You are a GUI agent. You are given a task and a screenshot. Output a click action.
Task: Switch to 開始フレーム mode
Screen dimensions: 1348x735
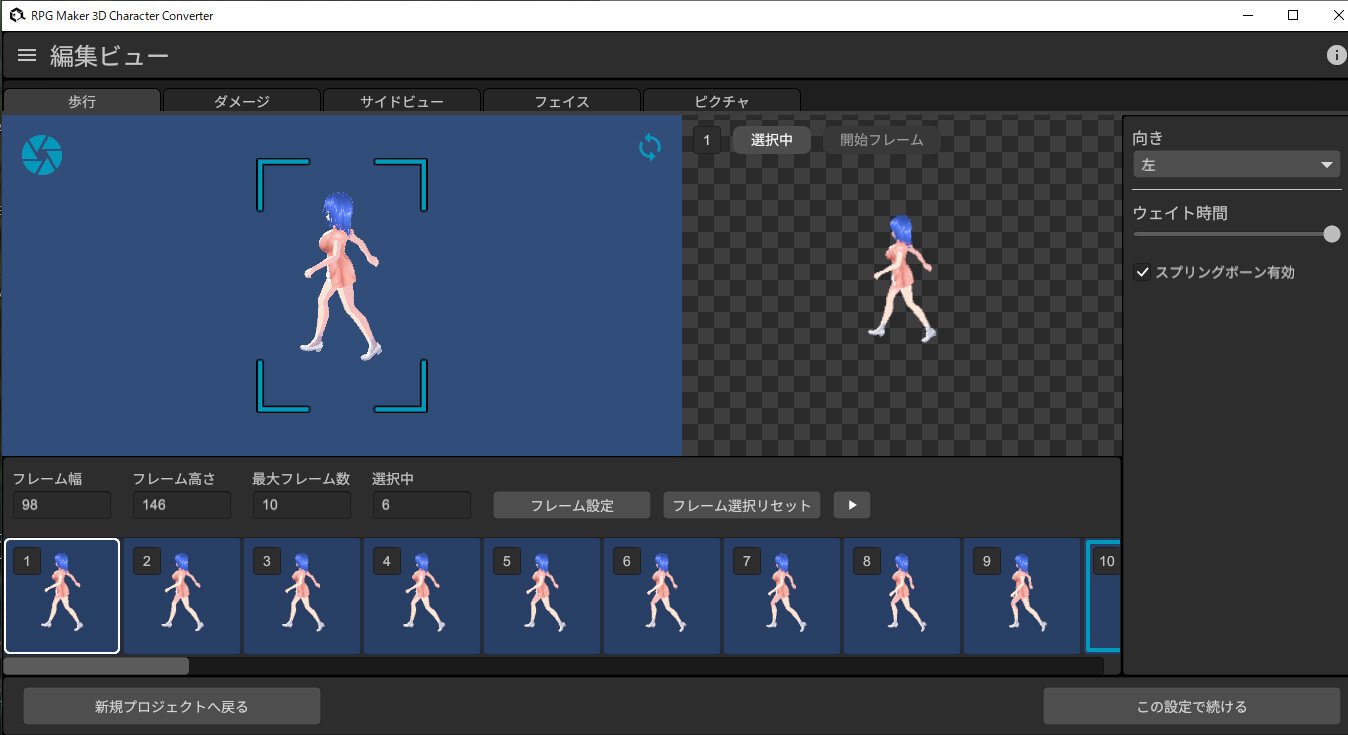880,140
